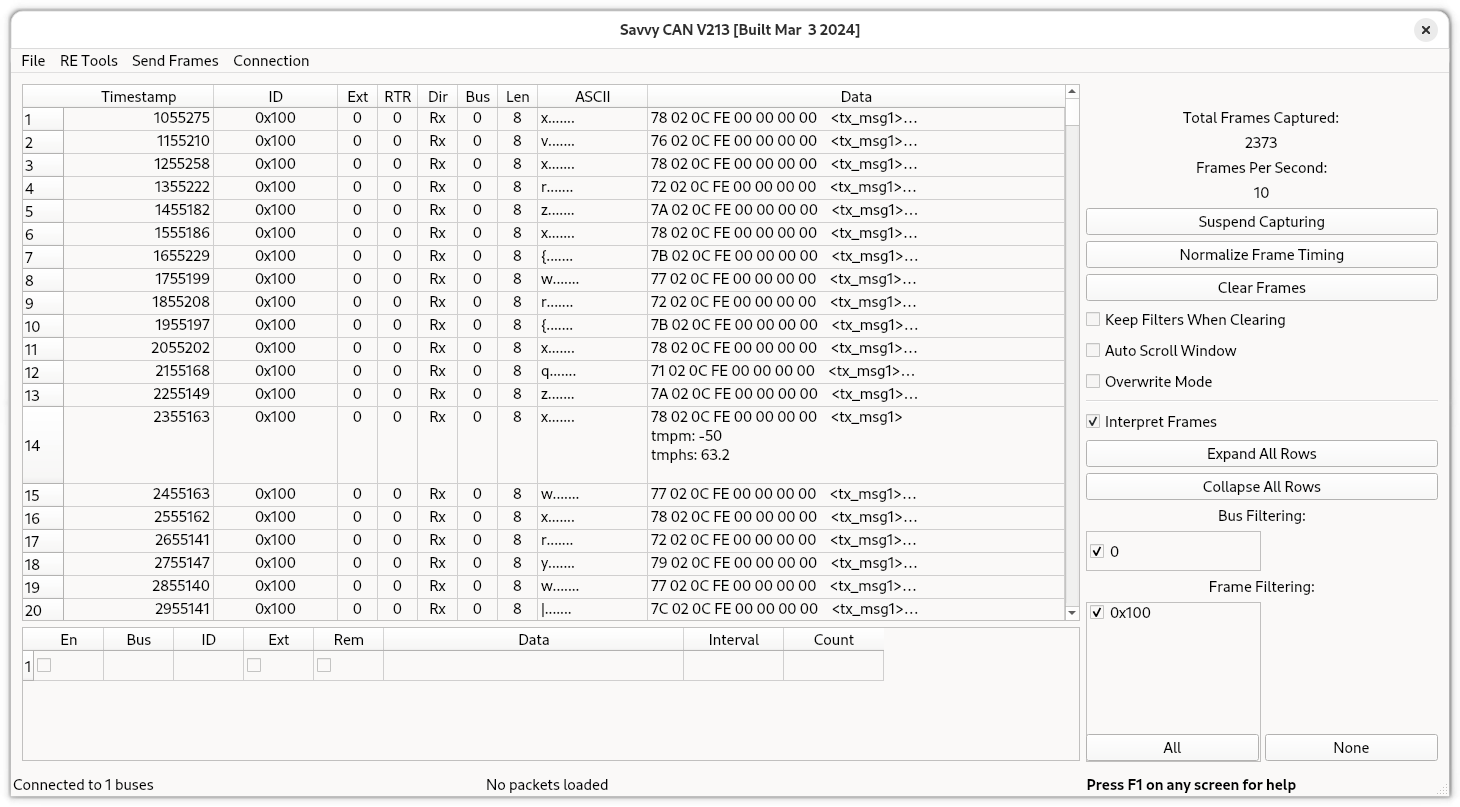The width and height of the screenshot is (1460, 807).
Task: Collapse all rows in the frame list
Action: 1261,487
